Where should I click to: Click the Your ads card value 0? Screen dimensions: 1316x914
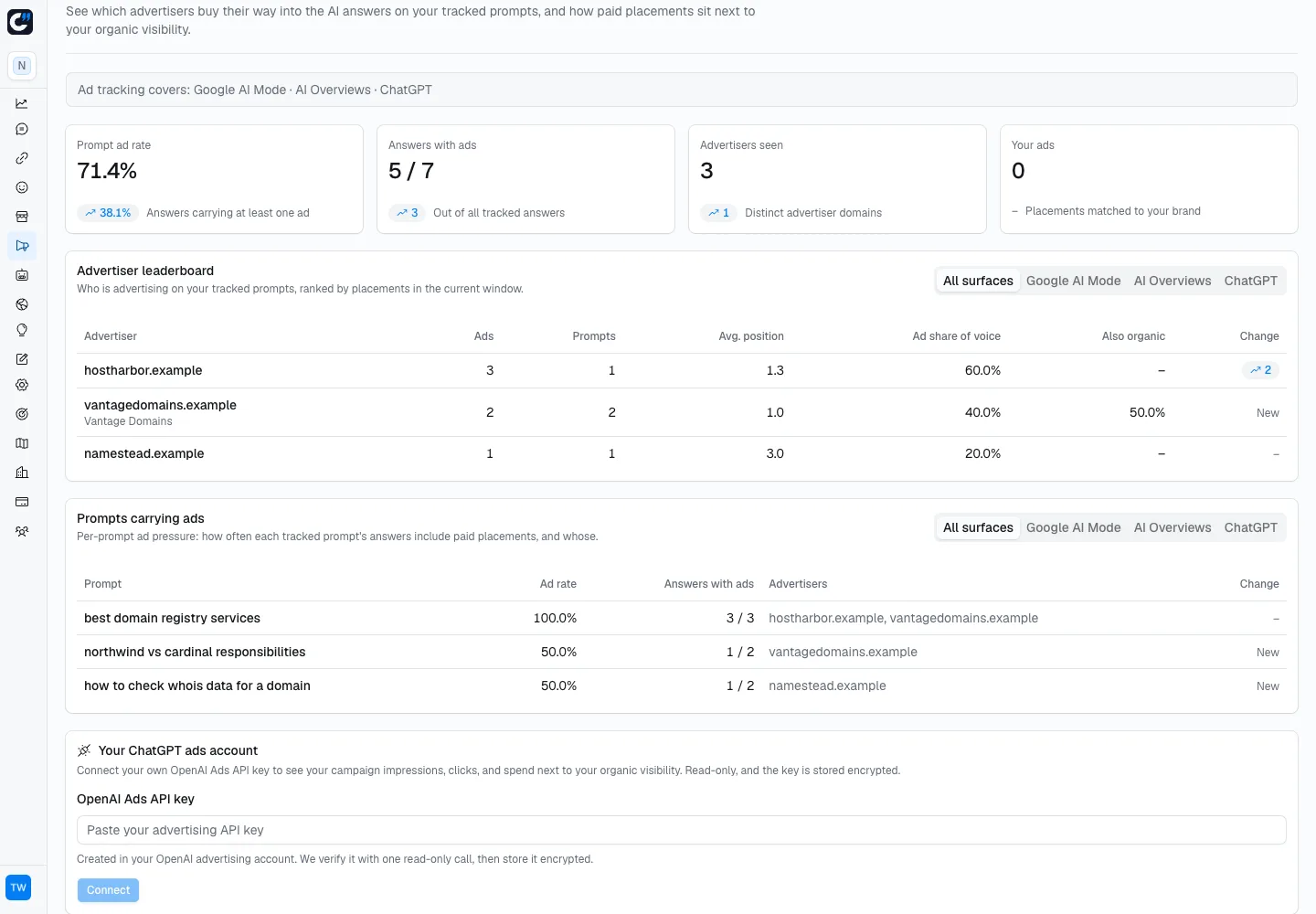coord(1018,171)
